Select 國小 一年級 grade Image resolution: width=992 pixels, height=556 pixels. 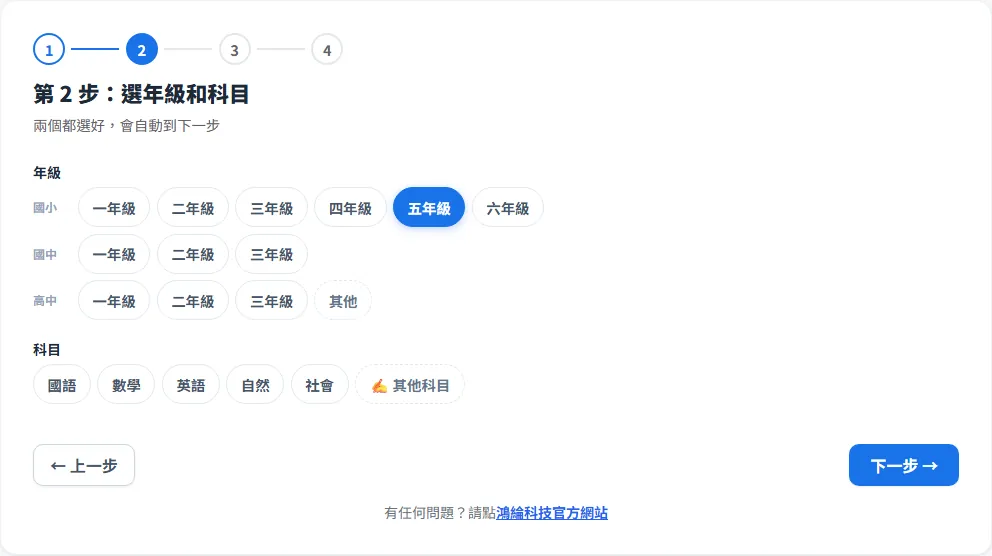[114, 207]
